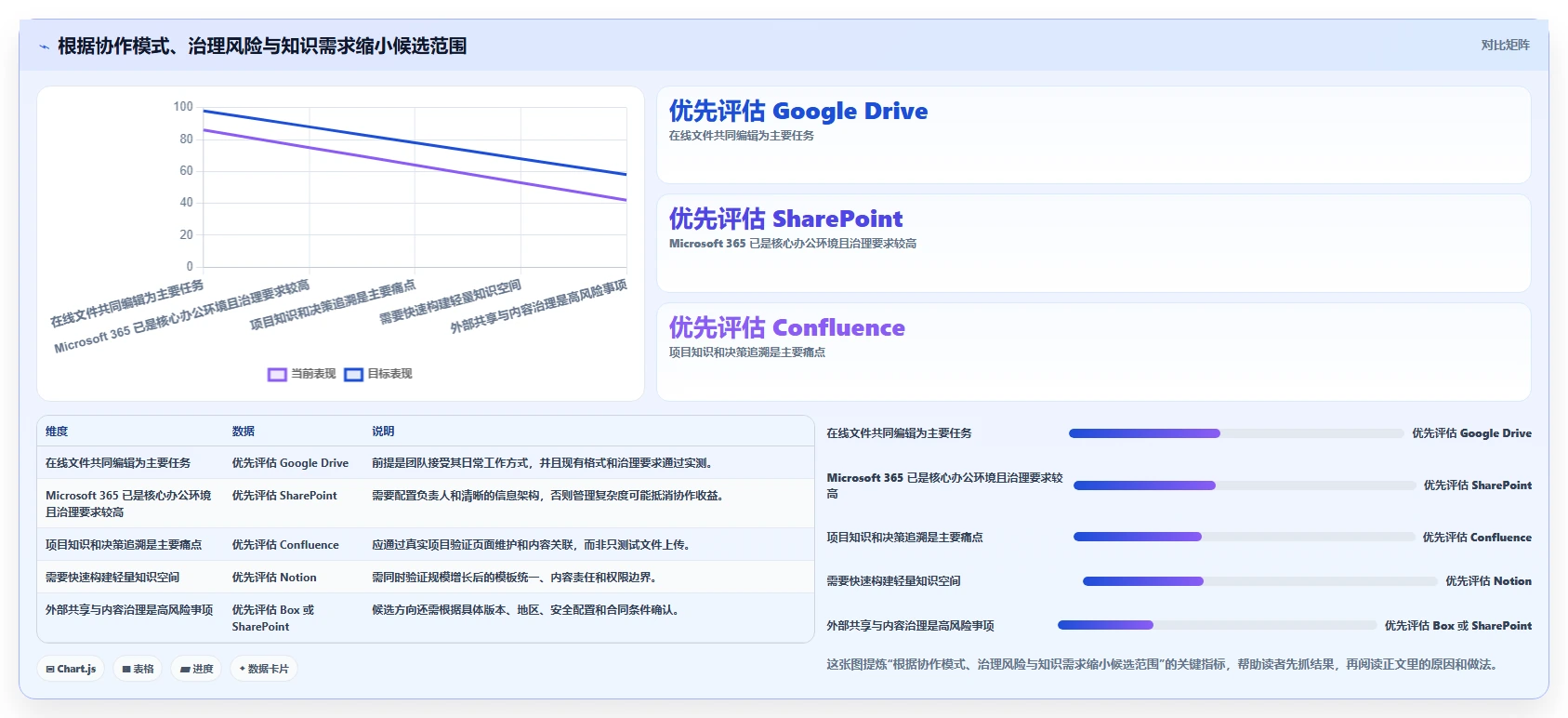1568x718 pixels.
Task: Click the table text starting 需同时验证规模增长后的模板统一
Action: (x=514, y=578)
